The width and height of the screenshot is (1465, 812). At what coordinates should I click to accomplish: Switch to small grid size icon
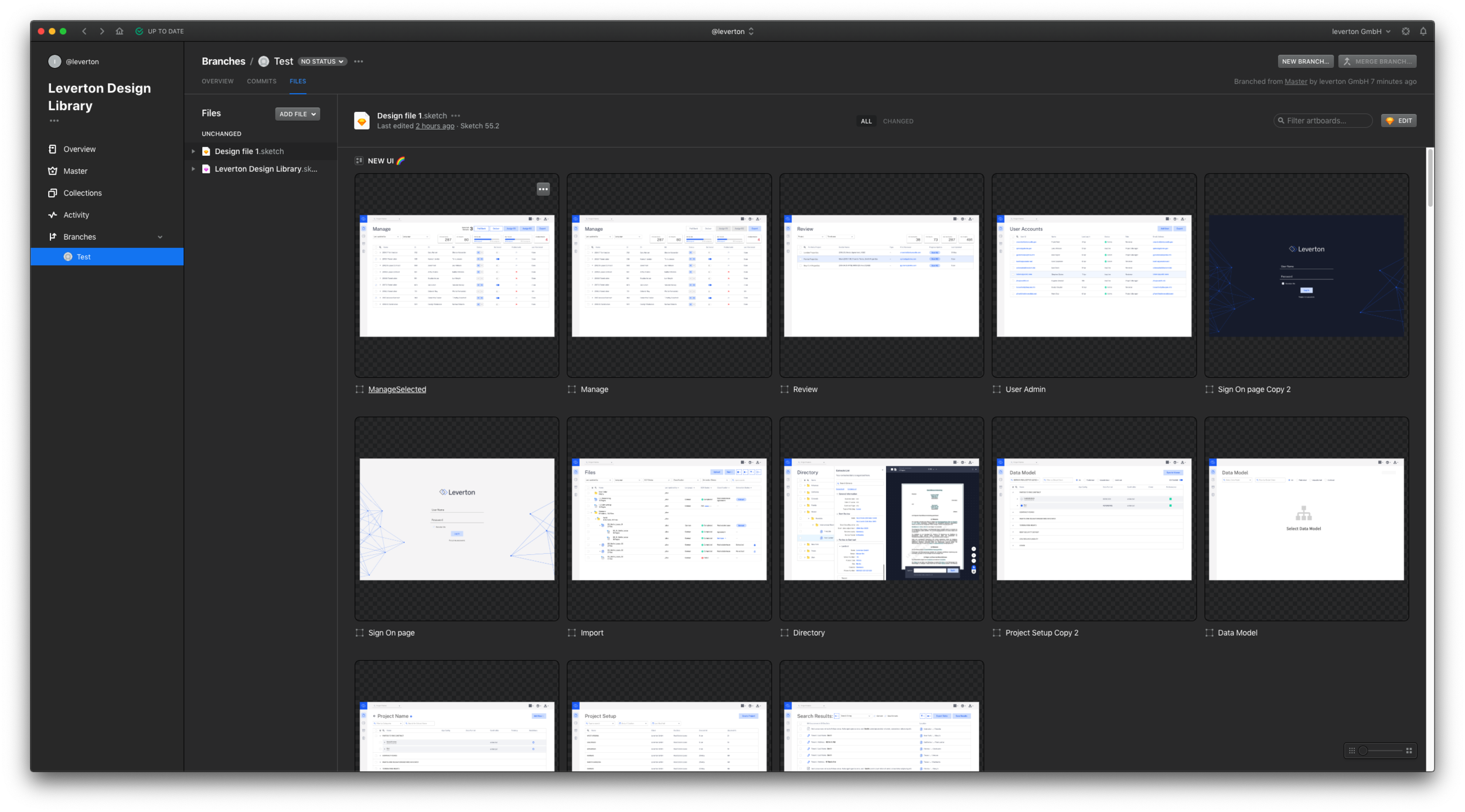pos(1352,750)
